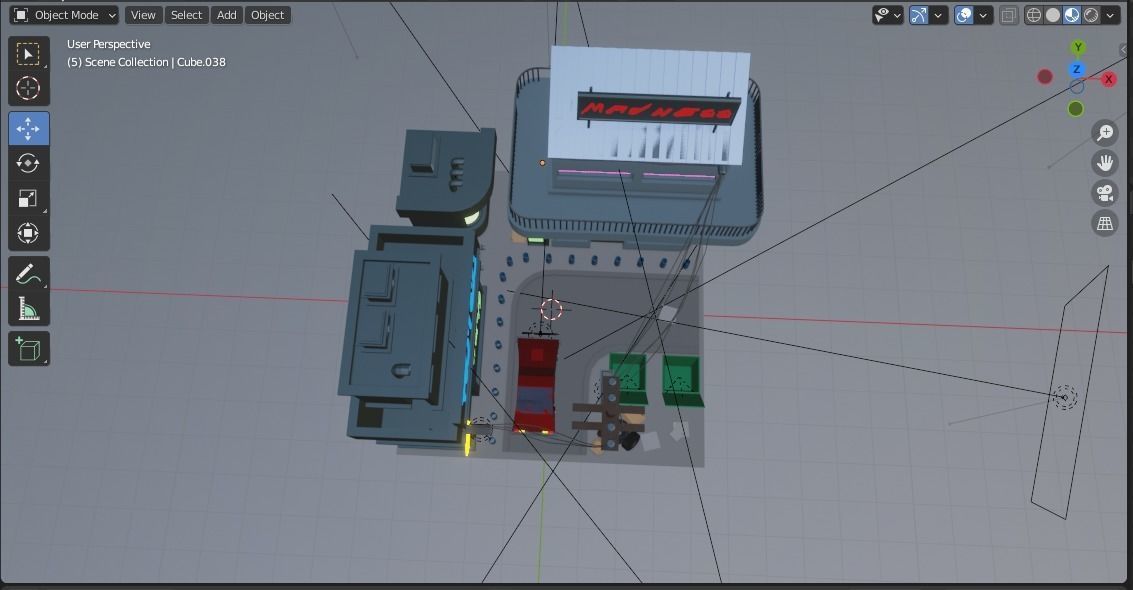
Task: Click the red X axis on navigation gizmo
Action: coord(1108,77)
